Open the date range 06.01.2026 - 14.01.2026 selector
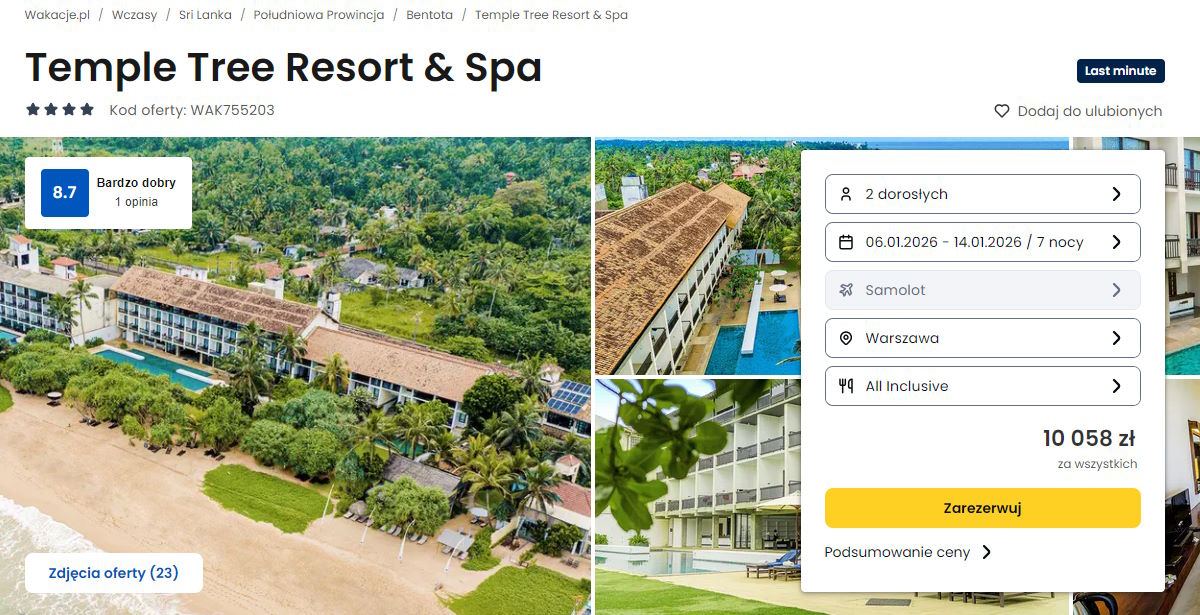Image resolution: width=1200 pixels, height=615 pixels. pyautogui.click(x=983, y=242)
